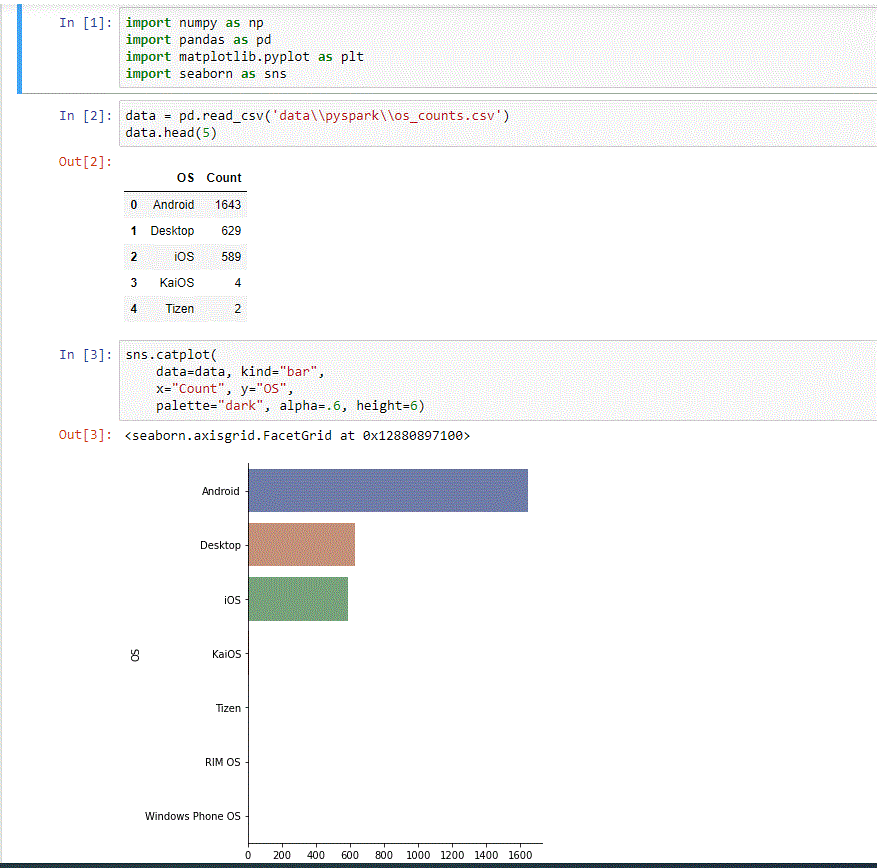Click the 'Tizen' chart axis label
877x868 pixels.
coord(228,708)
